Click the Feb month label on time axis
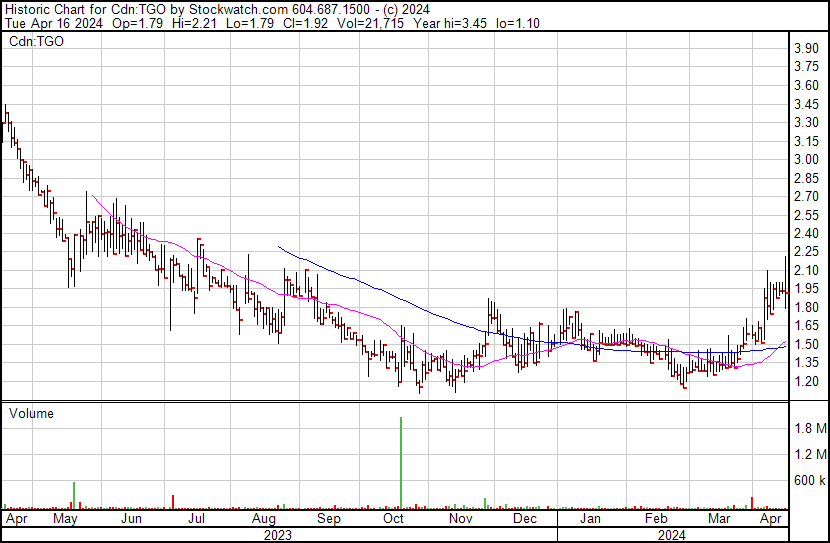Image resolution: width=830 pixels, height=543 pixels. coord(656,518)
